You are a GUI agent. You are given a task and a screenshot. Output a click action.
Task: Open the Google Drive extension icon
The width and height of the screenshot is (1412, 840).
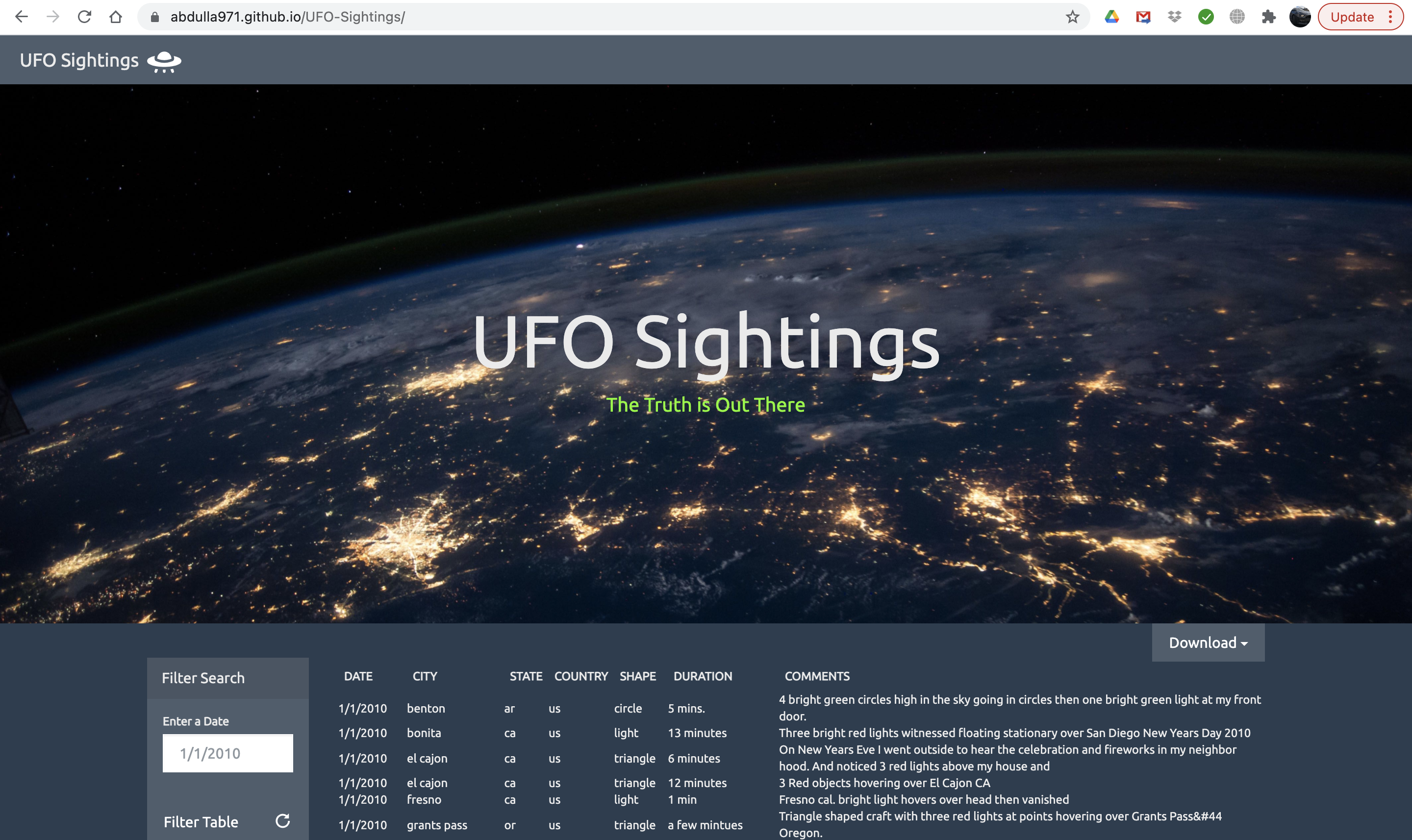click(x=1112, y=17)
